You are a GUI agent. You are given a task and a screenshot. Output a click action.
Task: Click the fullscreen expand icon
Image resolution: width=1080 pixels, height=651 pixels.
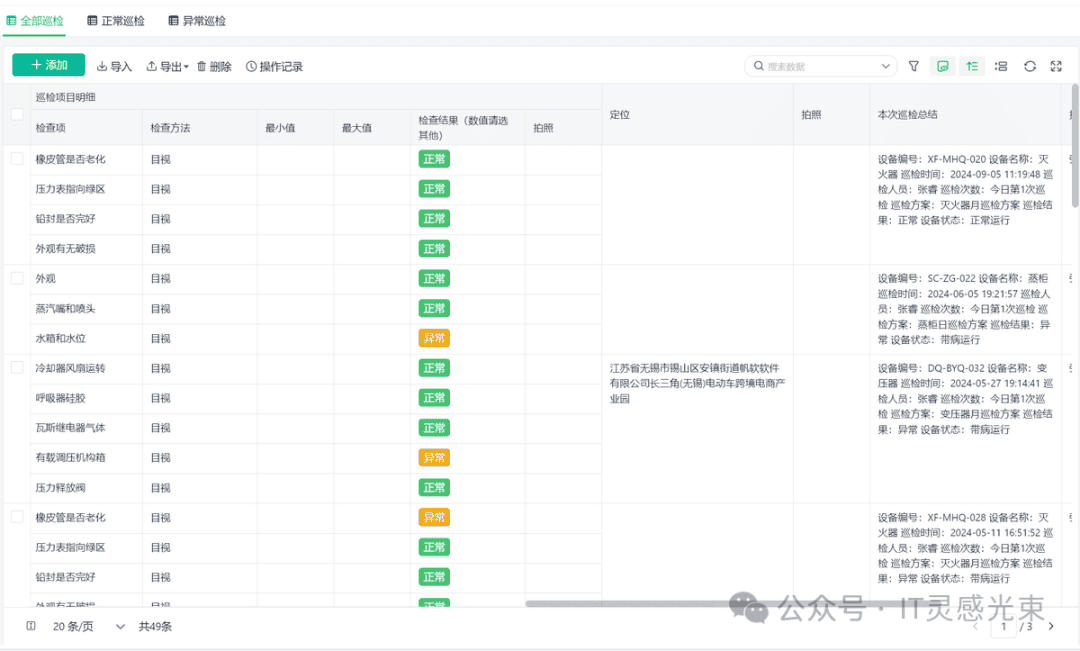pos(1056,66)
